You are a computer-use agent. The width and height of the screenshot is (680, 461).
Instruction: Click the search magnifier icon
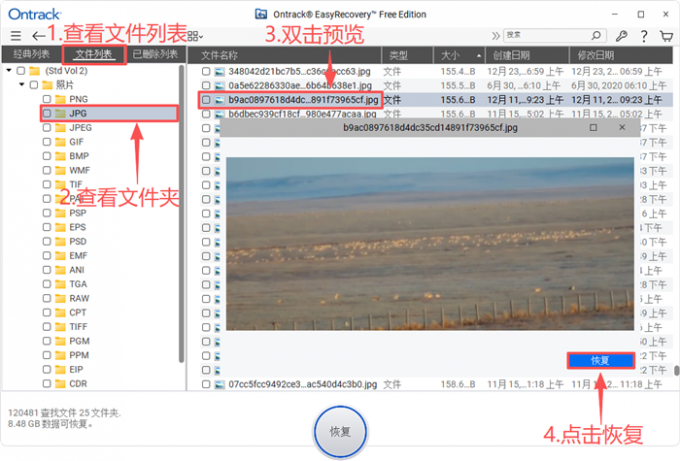click(596, 35)
